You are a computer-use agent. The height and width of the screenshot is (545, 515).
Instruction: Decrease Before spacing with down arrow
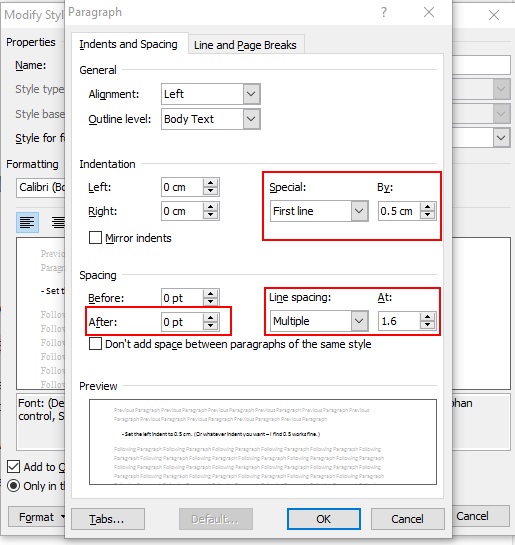point(211,301)
